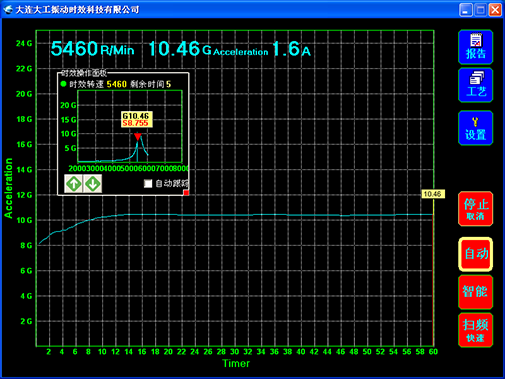Click the application icon in the title bar
This screenshot has width=505, height=379.
[8, 9]
